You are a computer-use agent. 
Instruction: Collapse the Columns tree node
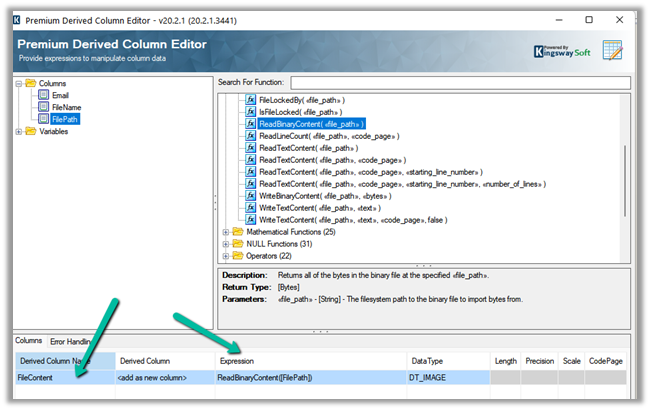[19, 84]
